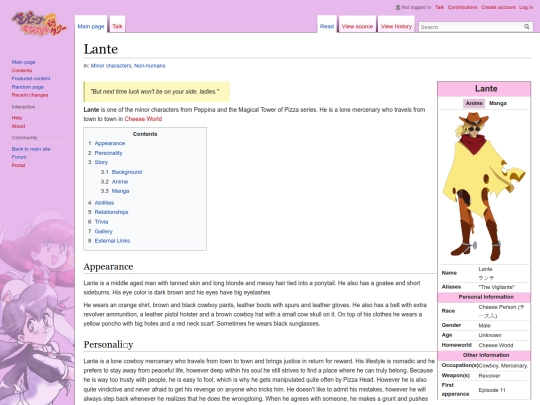This screenshot has width=540, height=405.
Task: Click the infobox Weapon value Revolver
Action: coord(489,376)
